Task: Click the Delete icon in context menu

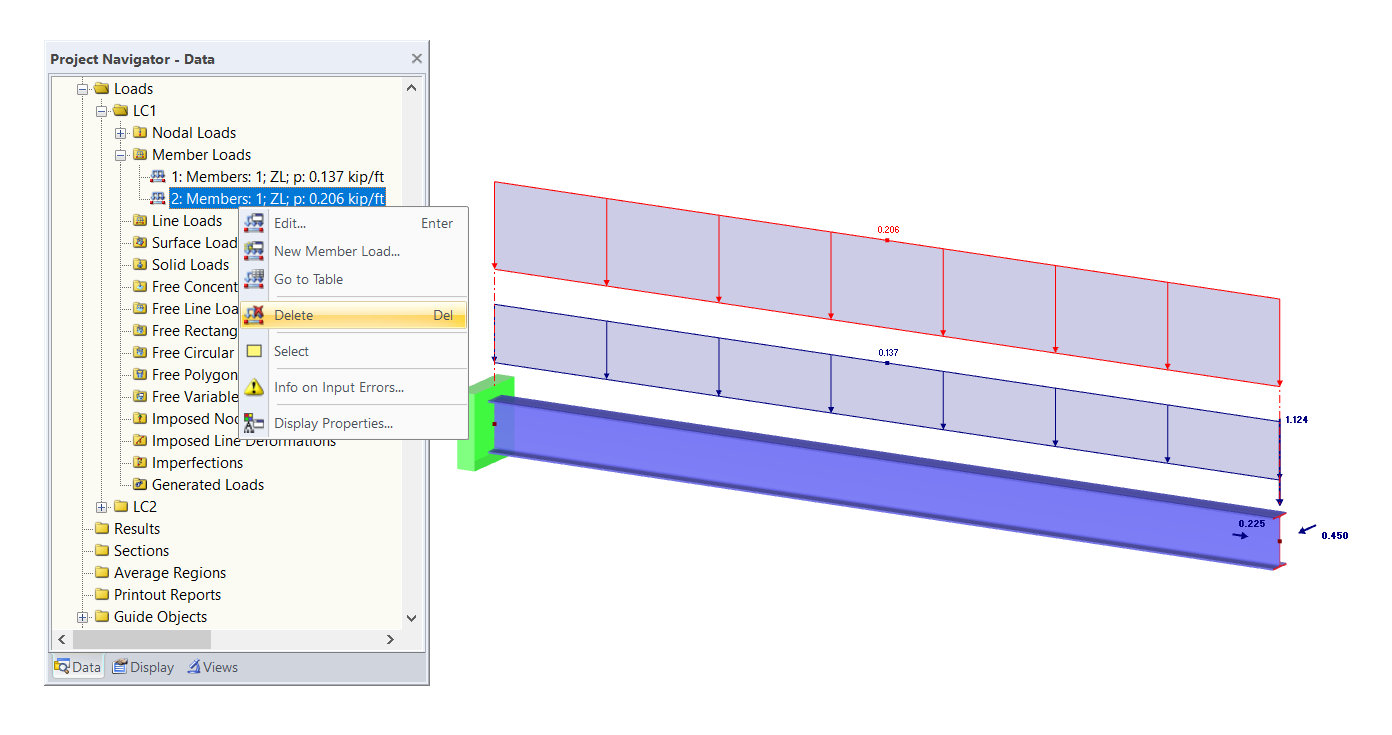Action: [254, 315]
